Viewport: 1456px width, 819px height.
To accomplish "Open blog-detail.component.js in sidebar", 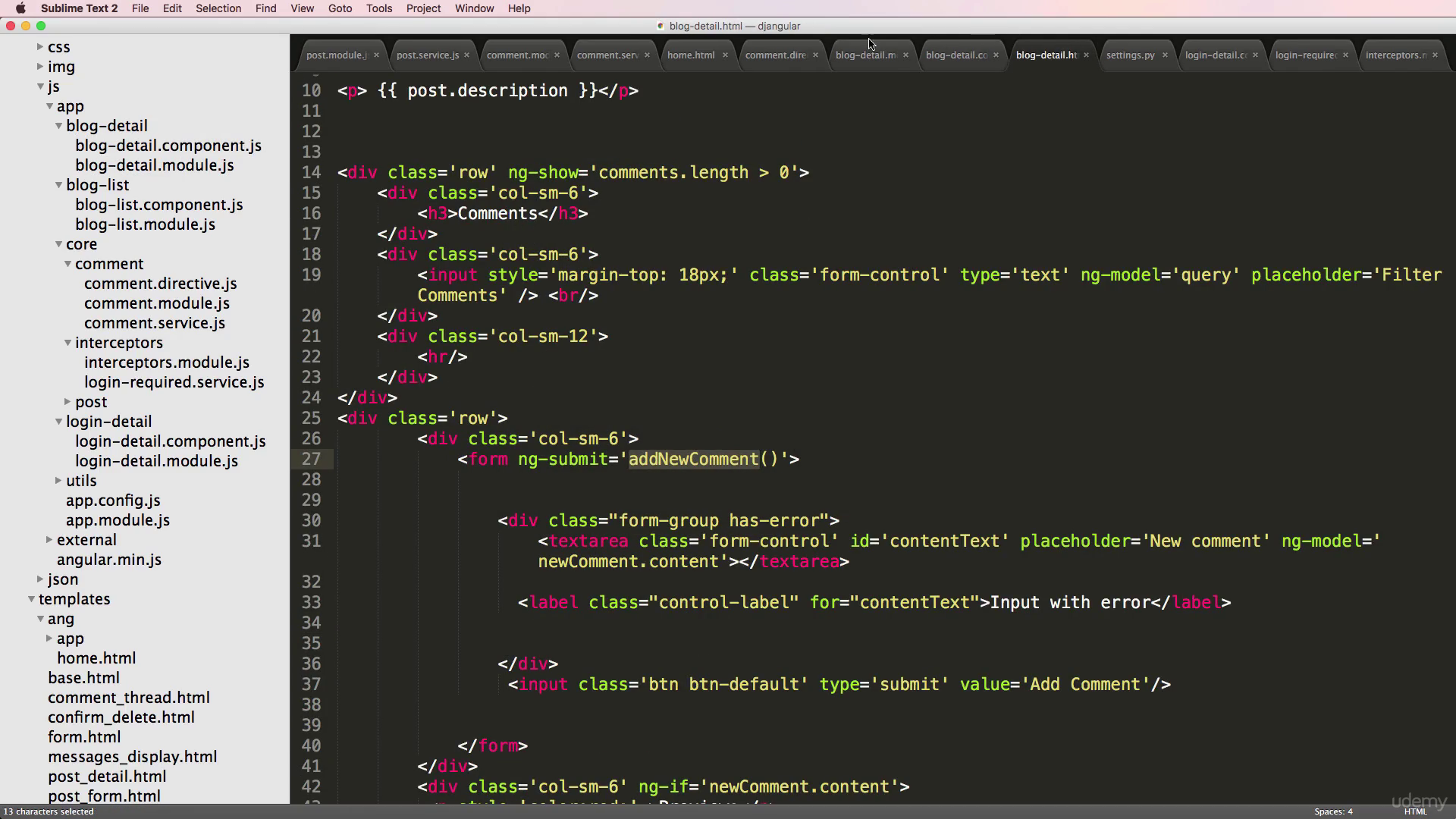I will tap(168, 146).
